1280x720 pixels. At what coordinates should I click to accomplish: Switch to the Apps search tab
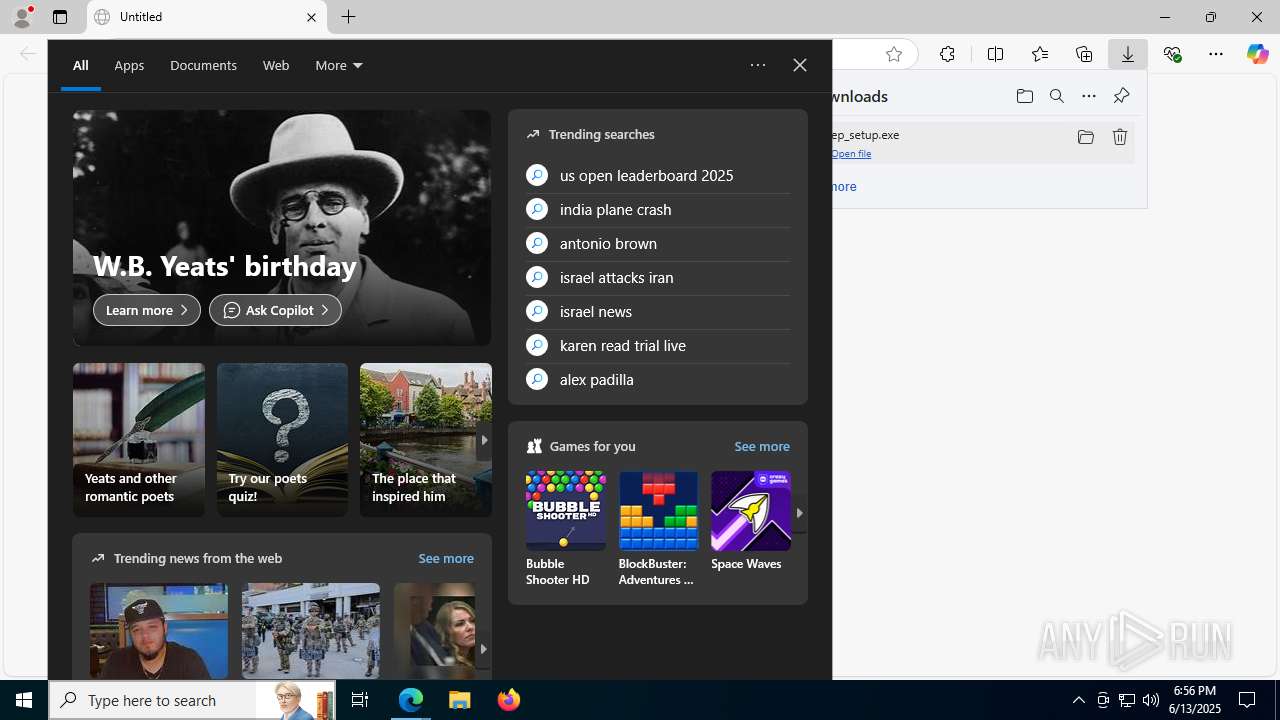coord(129,65)
